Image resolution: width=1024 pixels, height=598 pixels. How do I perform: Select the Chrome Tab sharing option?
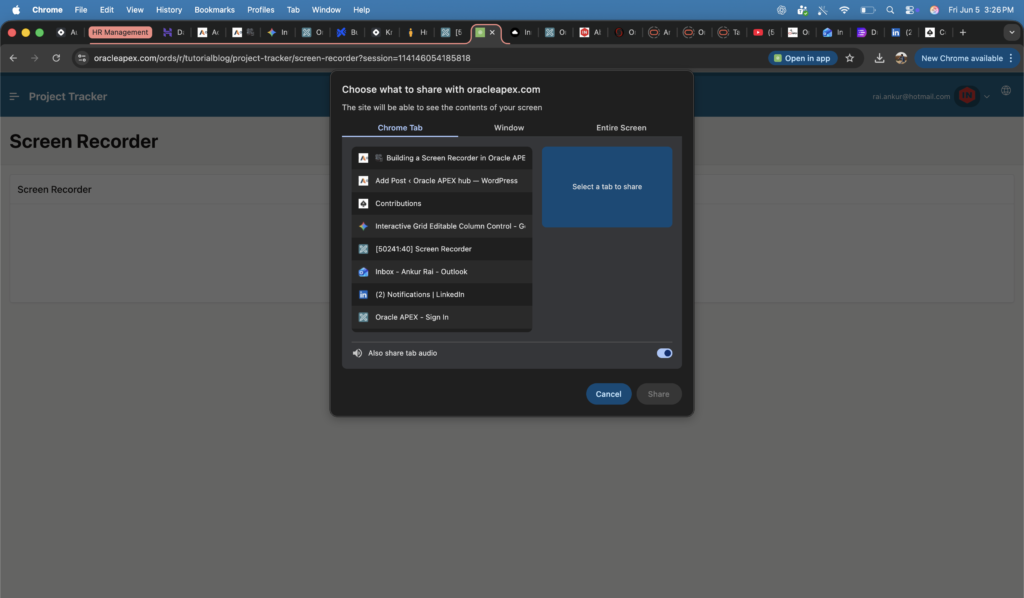(x=400, y=128)
